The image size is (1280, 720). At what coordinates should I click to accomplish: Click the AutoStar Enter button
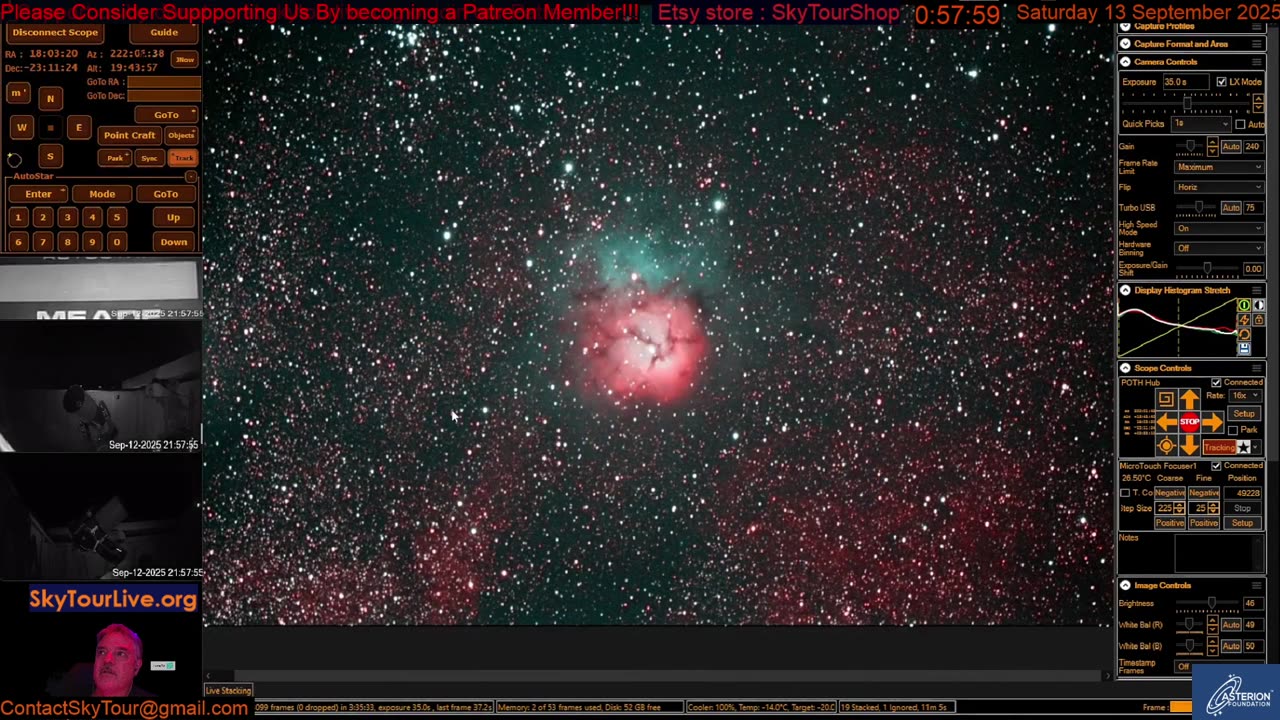click(x=38, y=194)
